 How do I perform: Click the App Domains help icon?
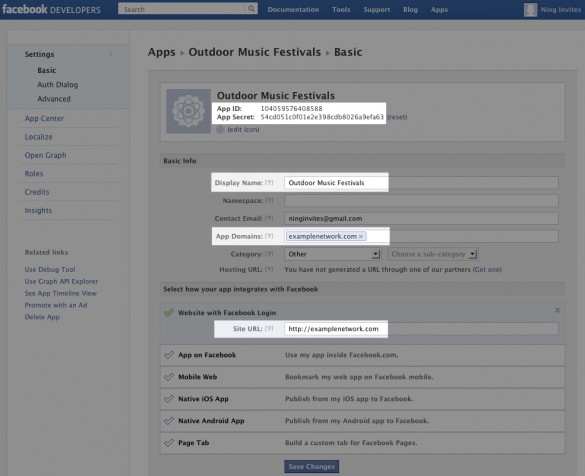point(269,236)
